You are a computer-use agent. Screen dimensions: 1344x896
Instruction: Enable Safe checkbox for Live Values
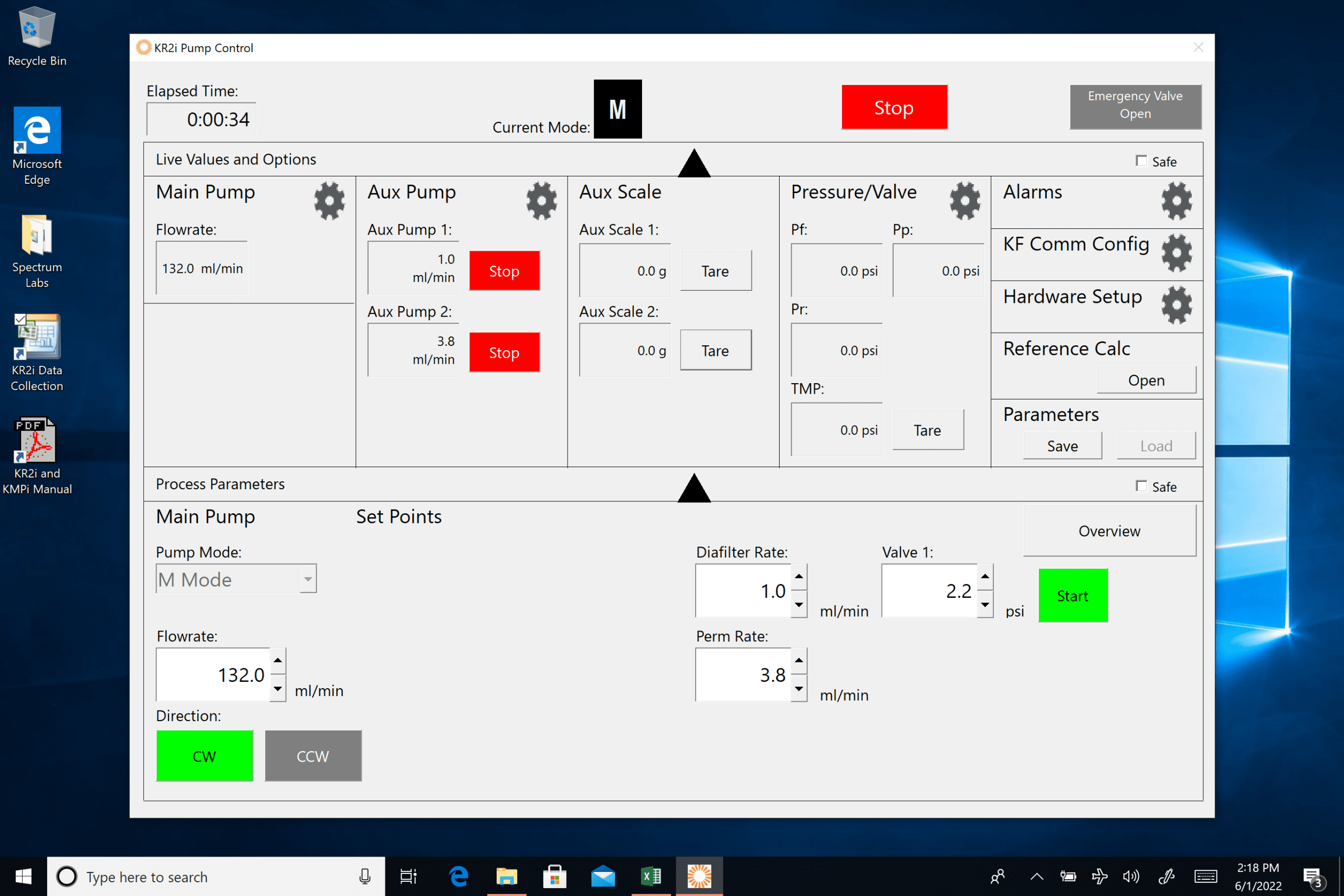(1141, 161)
